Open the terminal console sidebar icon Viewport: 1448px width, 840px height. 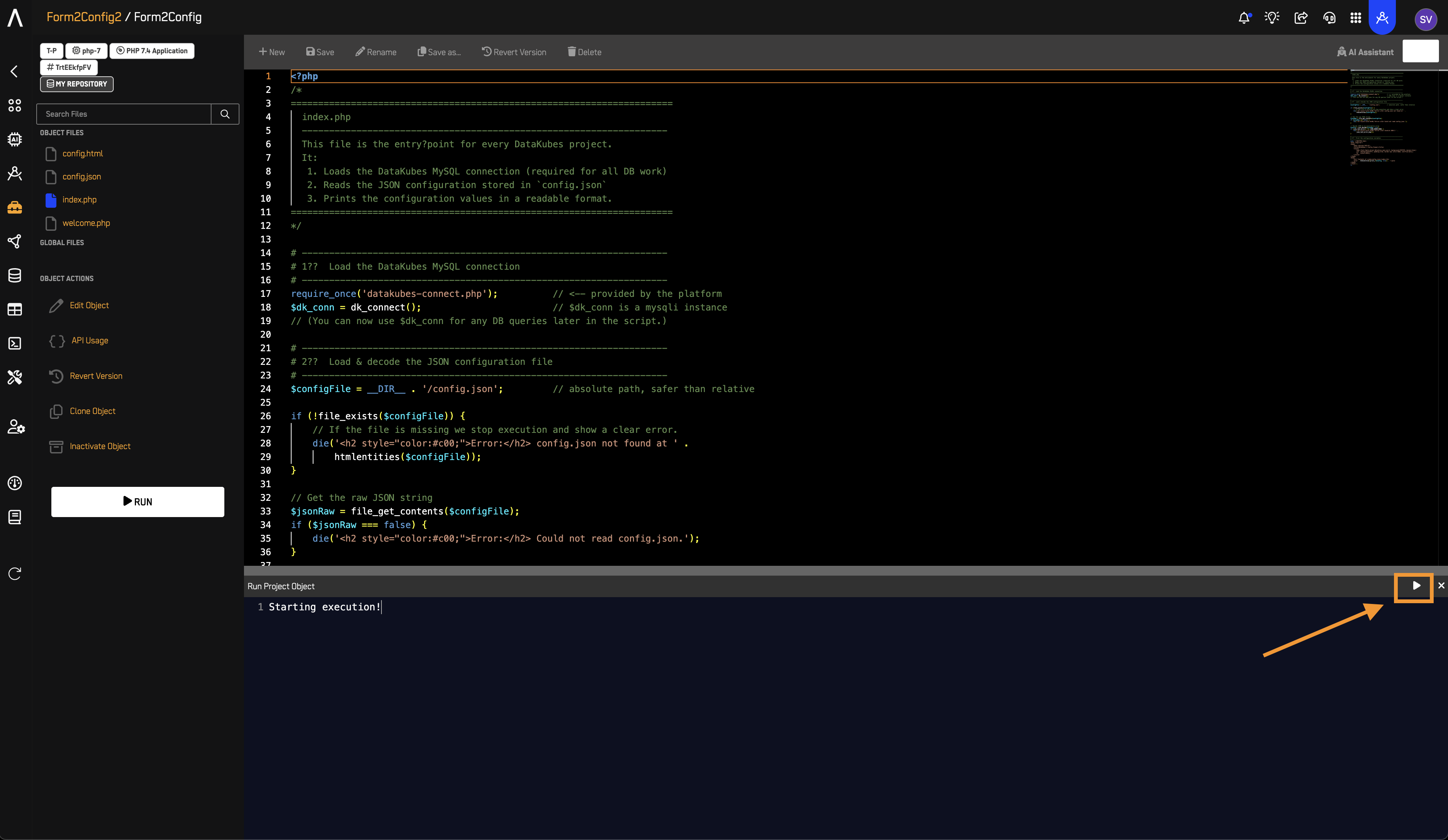[x=15, y=343]
